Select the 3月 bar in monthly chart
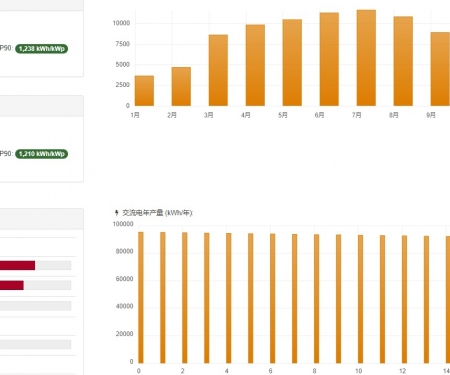 (218, 70)
